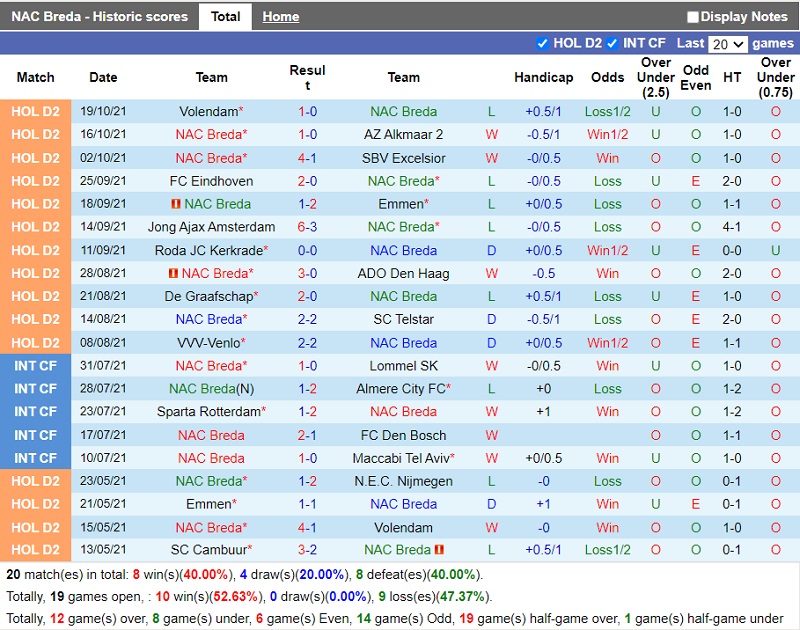Check the Display Notes checkbox

[692, 17]
